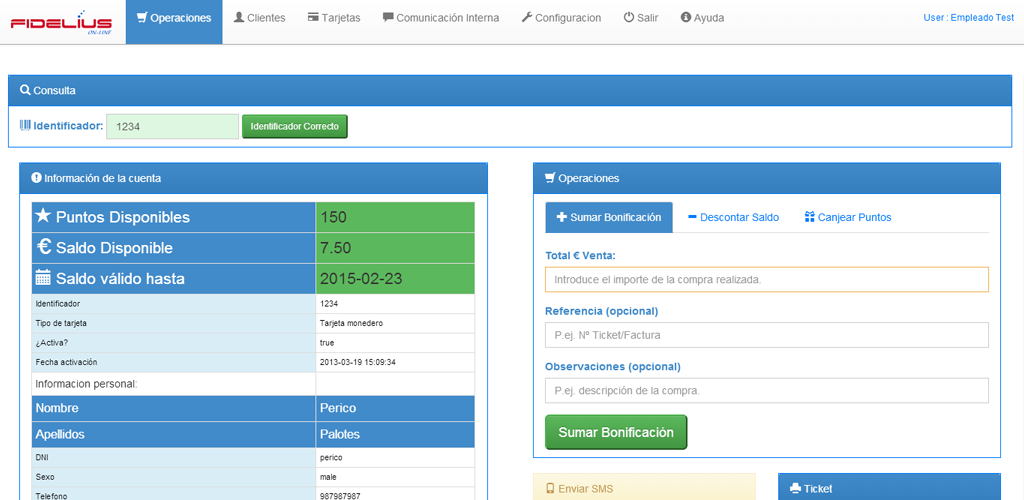Click the Saldo Disponible value 7.50
This screenshot has width=1024, height=500.
[x=395, y=248]
